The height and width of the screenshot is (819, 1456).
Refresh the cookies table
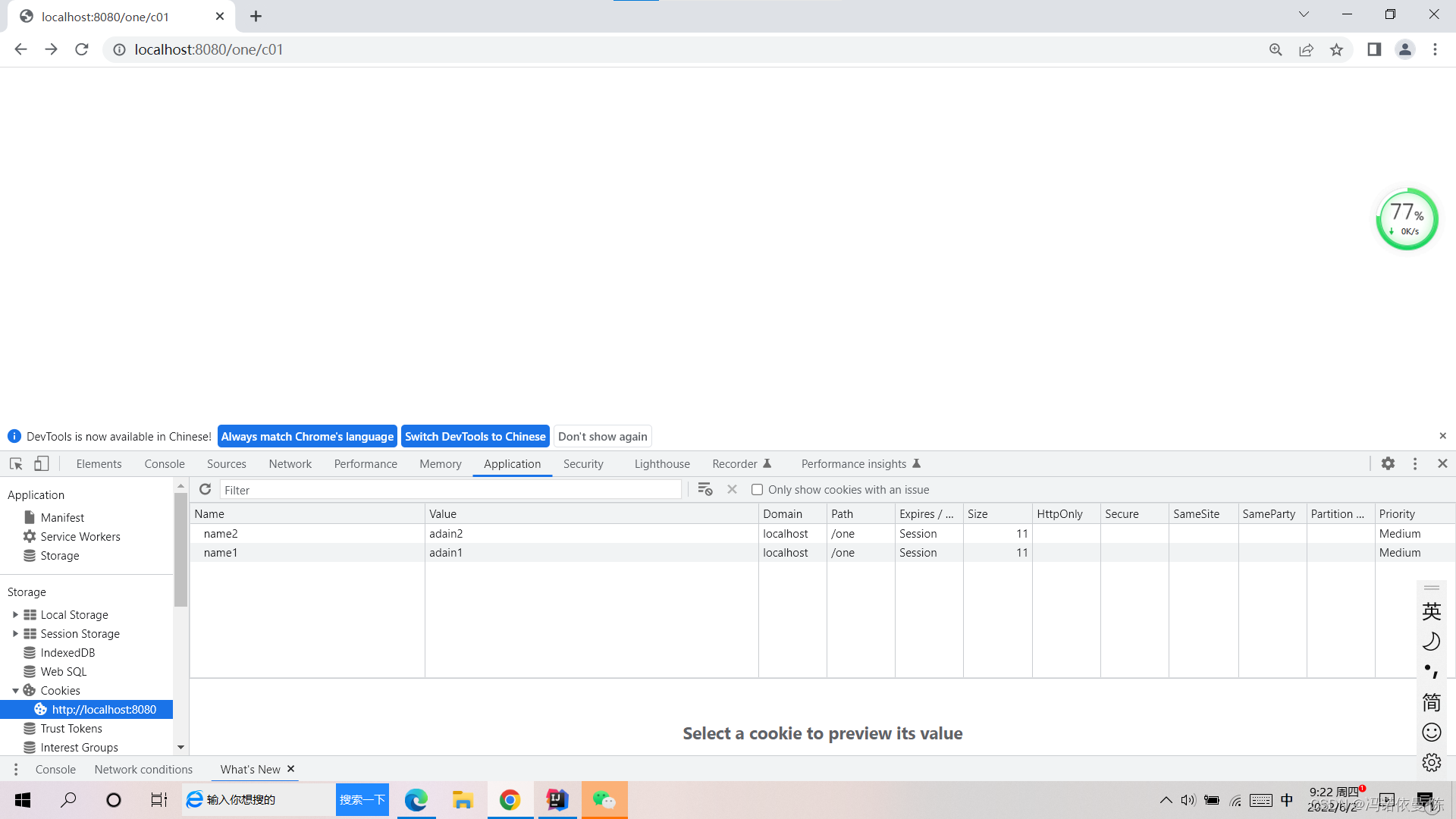tap(205, 489)
